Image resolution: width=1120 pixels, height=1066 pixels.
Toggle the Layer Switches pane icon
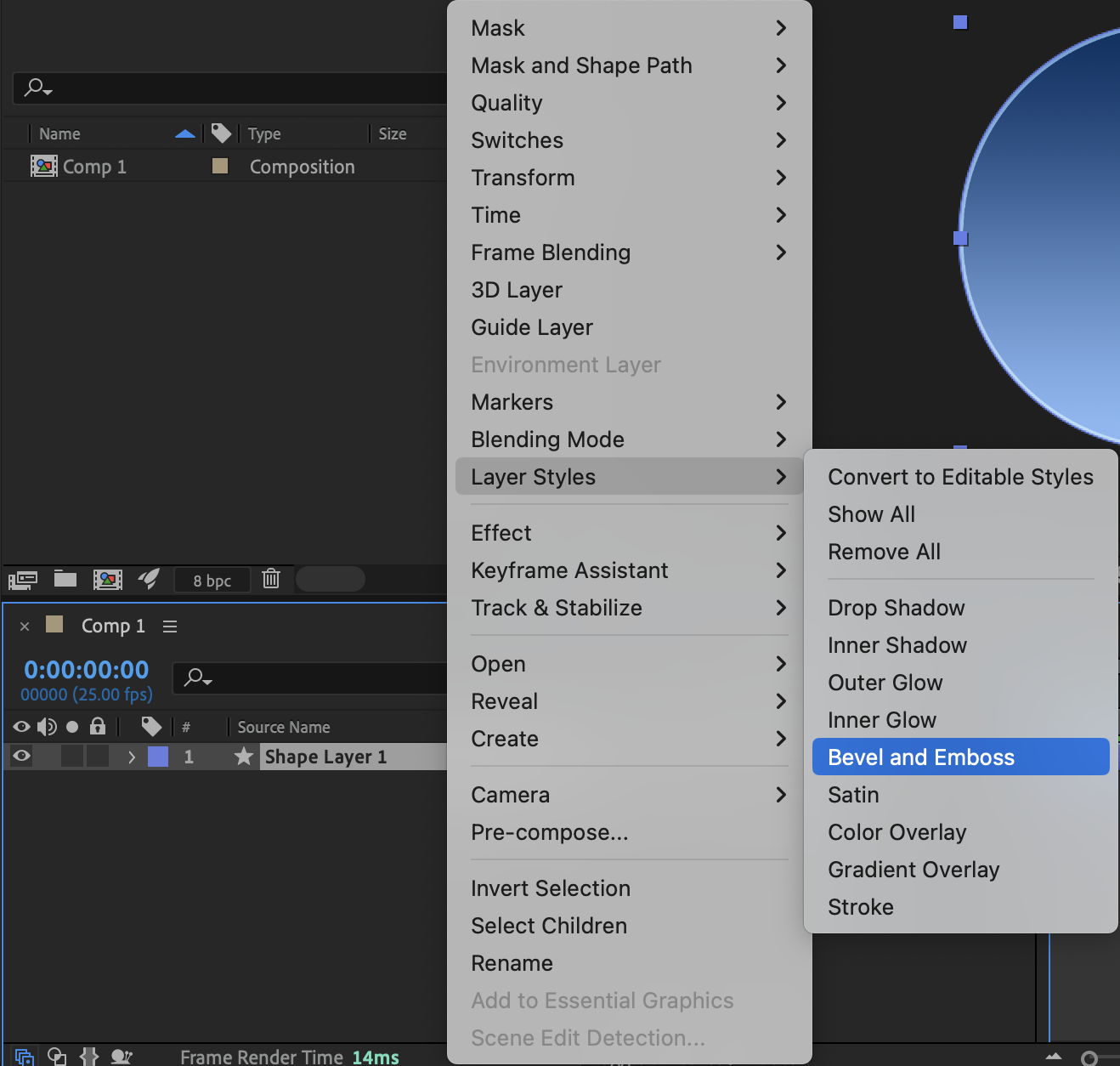click(24, 1057)
